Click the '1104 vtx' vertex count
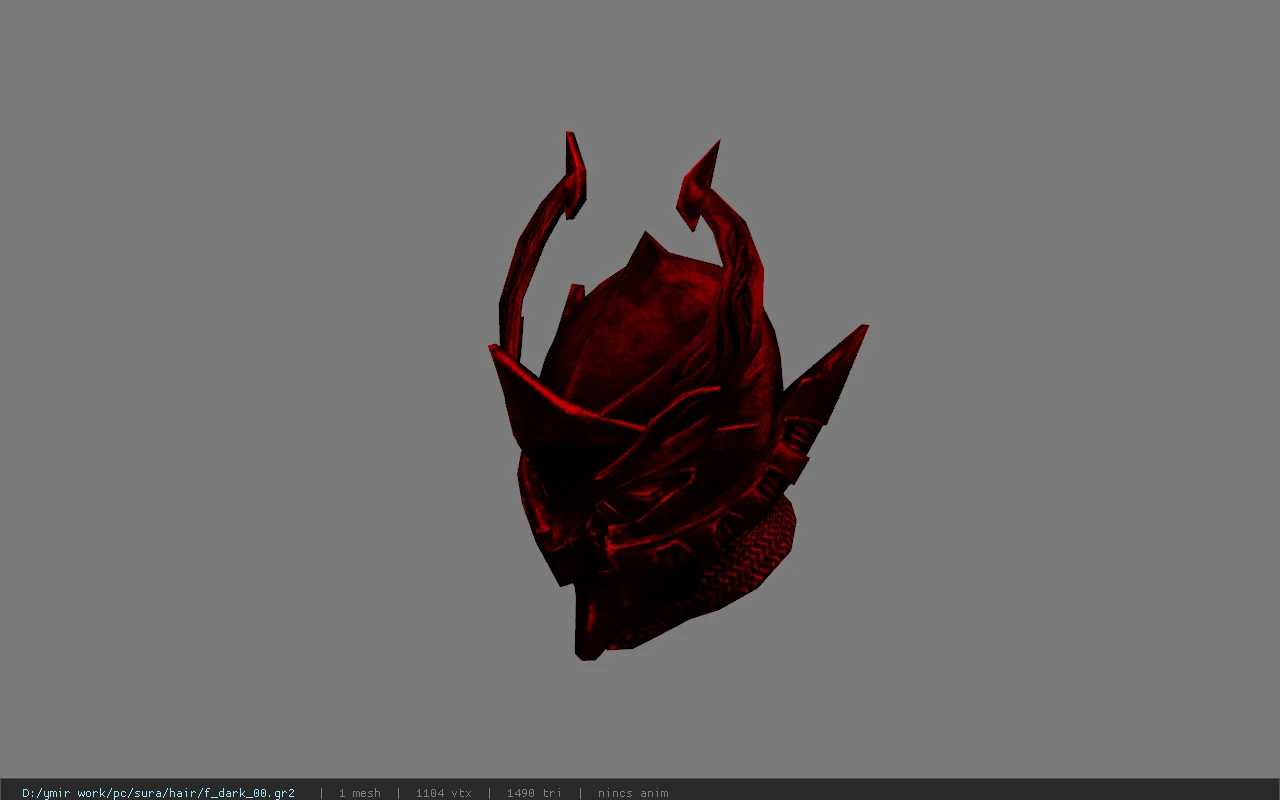Image resolution: width=1280 pixels, height=800 pixels. [443, 793]
